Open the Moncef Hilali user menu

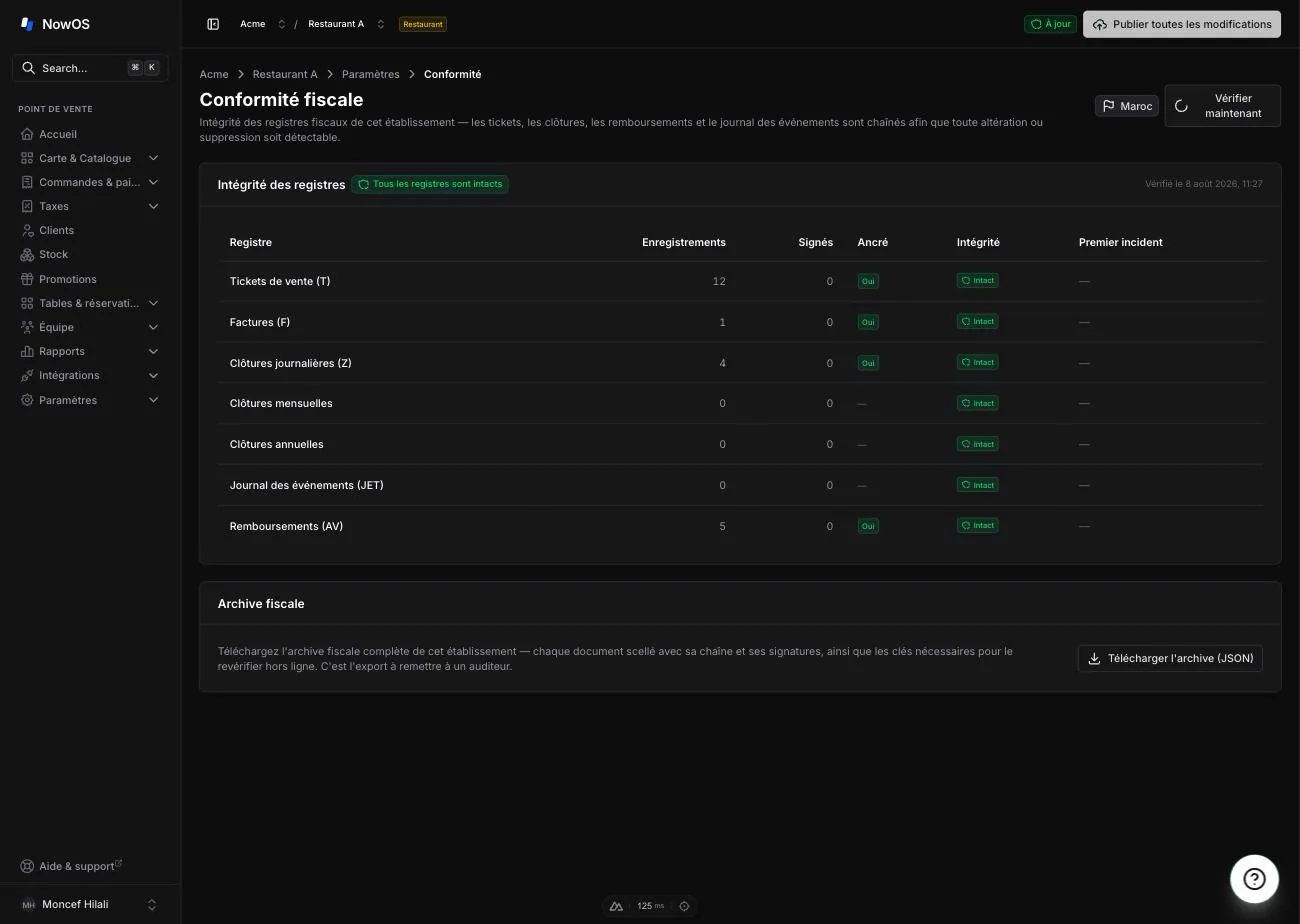pyautogui.click(x=90, y=904)
